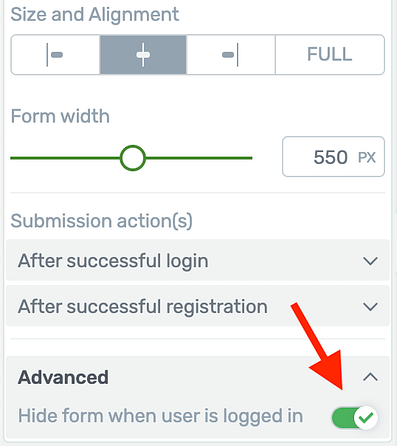
Task: Disable Hide form when logged in toggle
Action: (355, 417)
